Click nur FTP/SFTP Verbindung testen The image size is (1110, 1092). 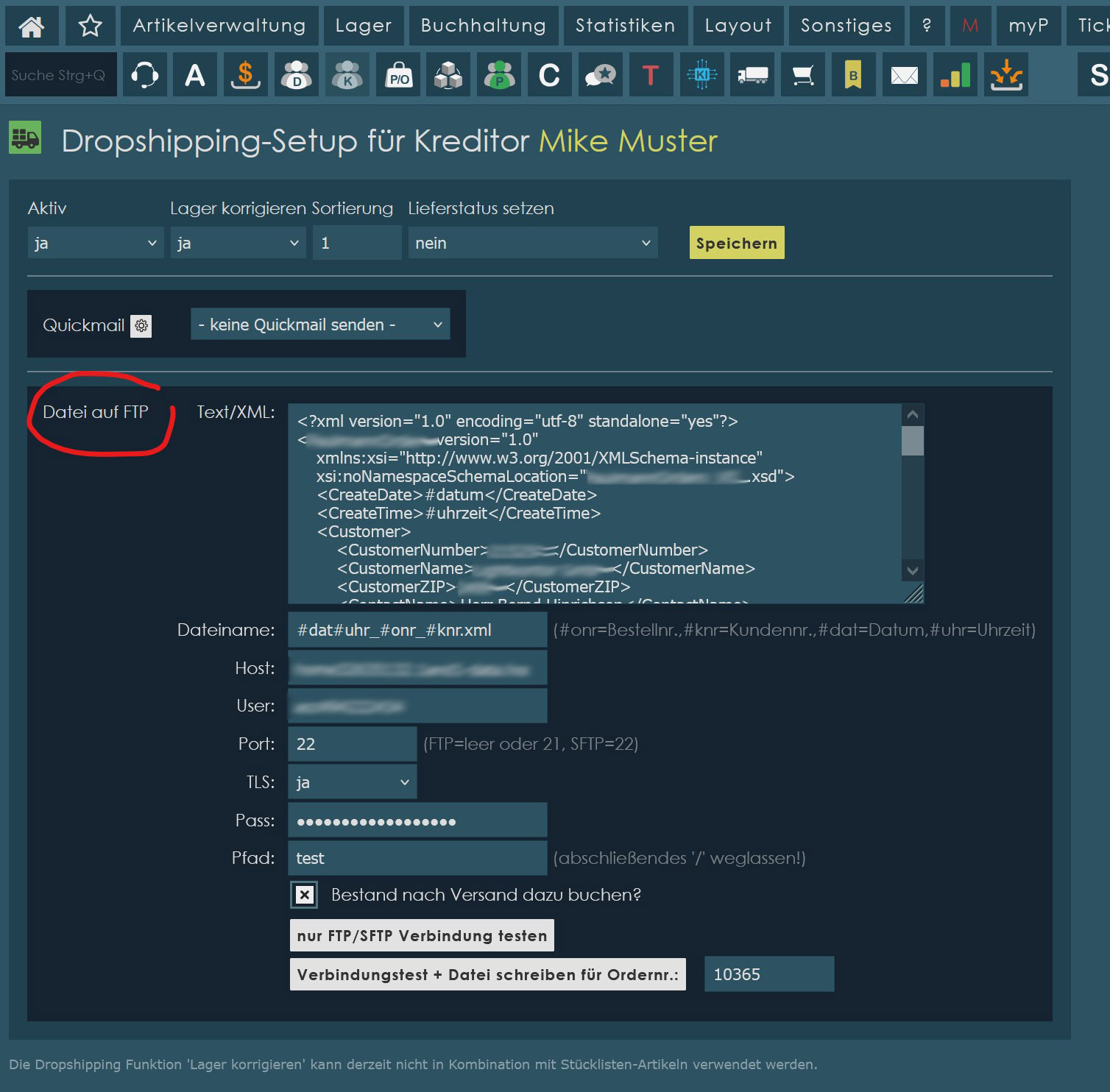click(x=422, y=935)
